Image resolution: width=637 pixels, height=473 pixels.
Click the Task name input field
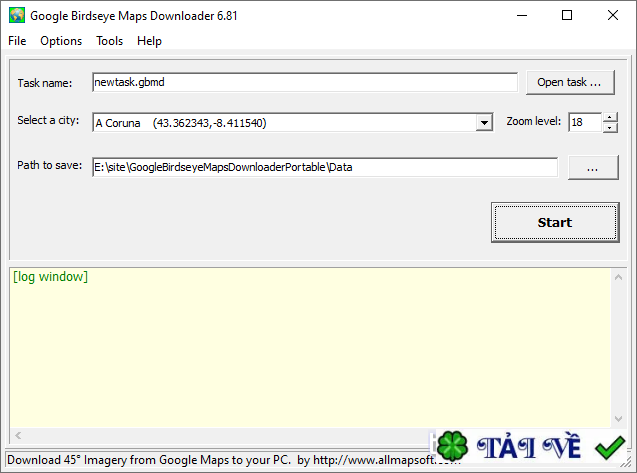tap(305, 82)
